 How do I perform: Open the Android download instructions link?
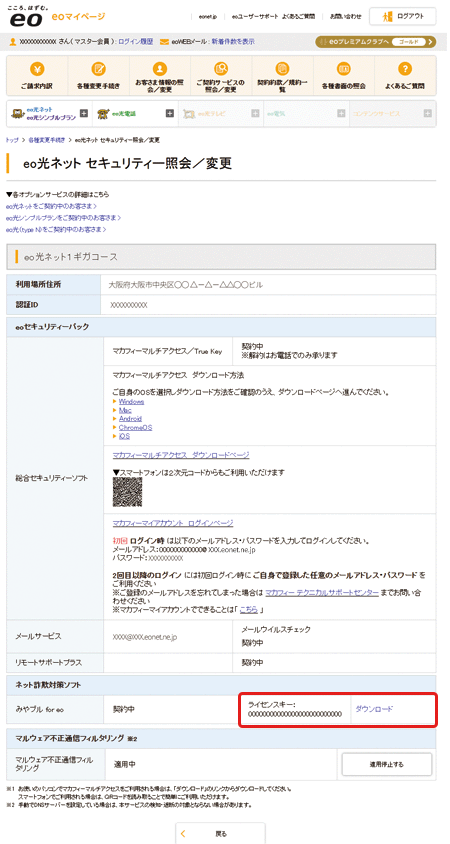pyautogui.click(x=130, y=419)
